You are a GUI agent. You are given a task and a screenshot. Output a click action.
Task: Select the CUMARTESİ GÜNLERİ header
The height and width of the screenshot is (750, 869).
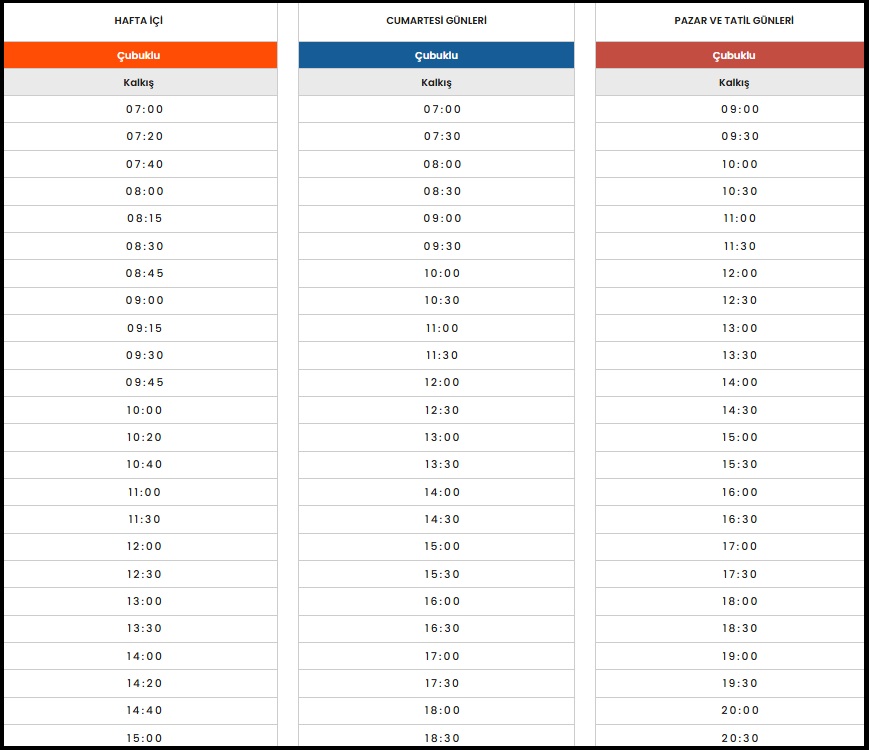[x=436, y=21]
